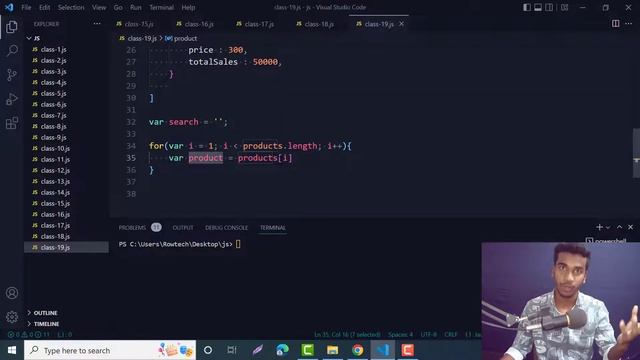Open Source Control view

12,75
